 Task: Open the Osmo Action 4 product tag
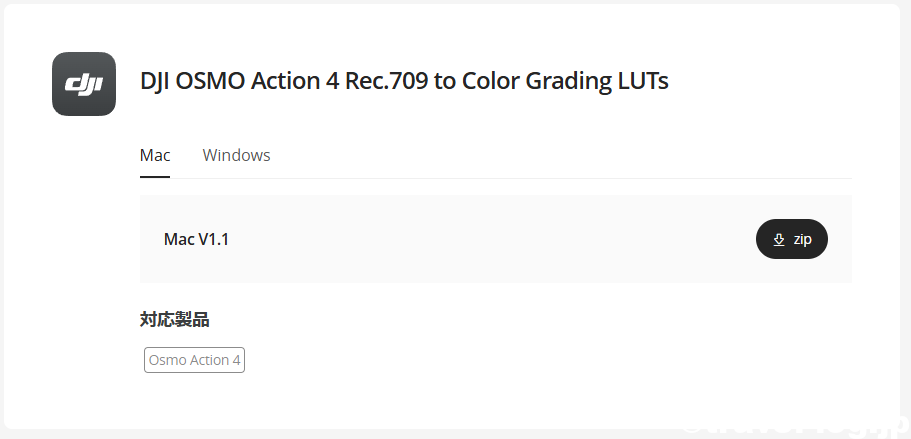click(194, 360)
